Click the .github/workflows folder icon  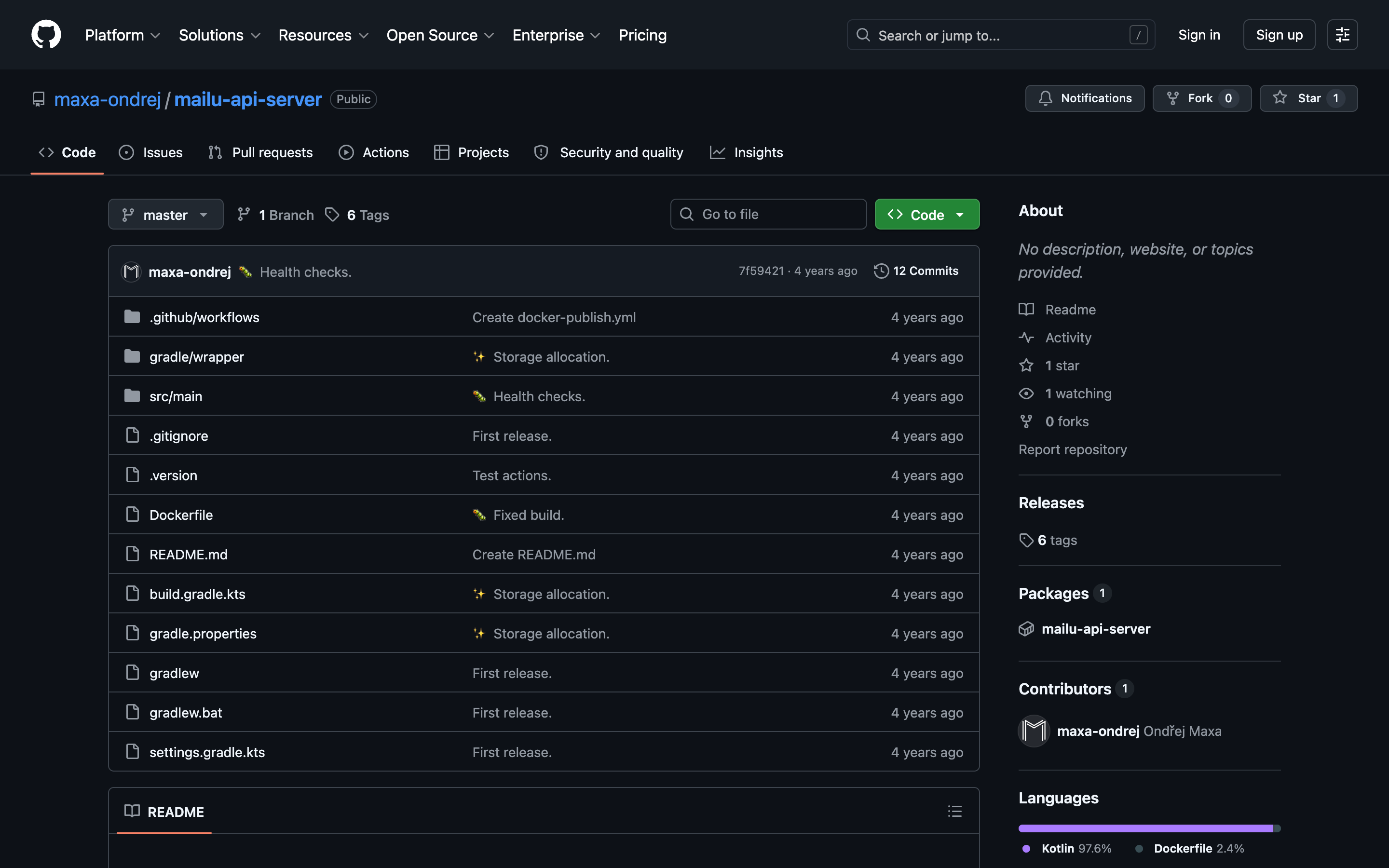pyautogui.click(x=132, y=317)
